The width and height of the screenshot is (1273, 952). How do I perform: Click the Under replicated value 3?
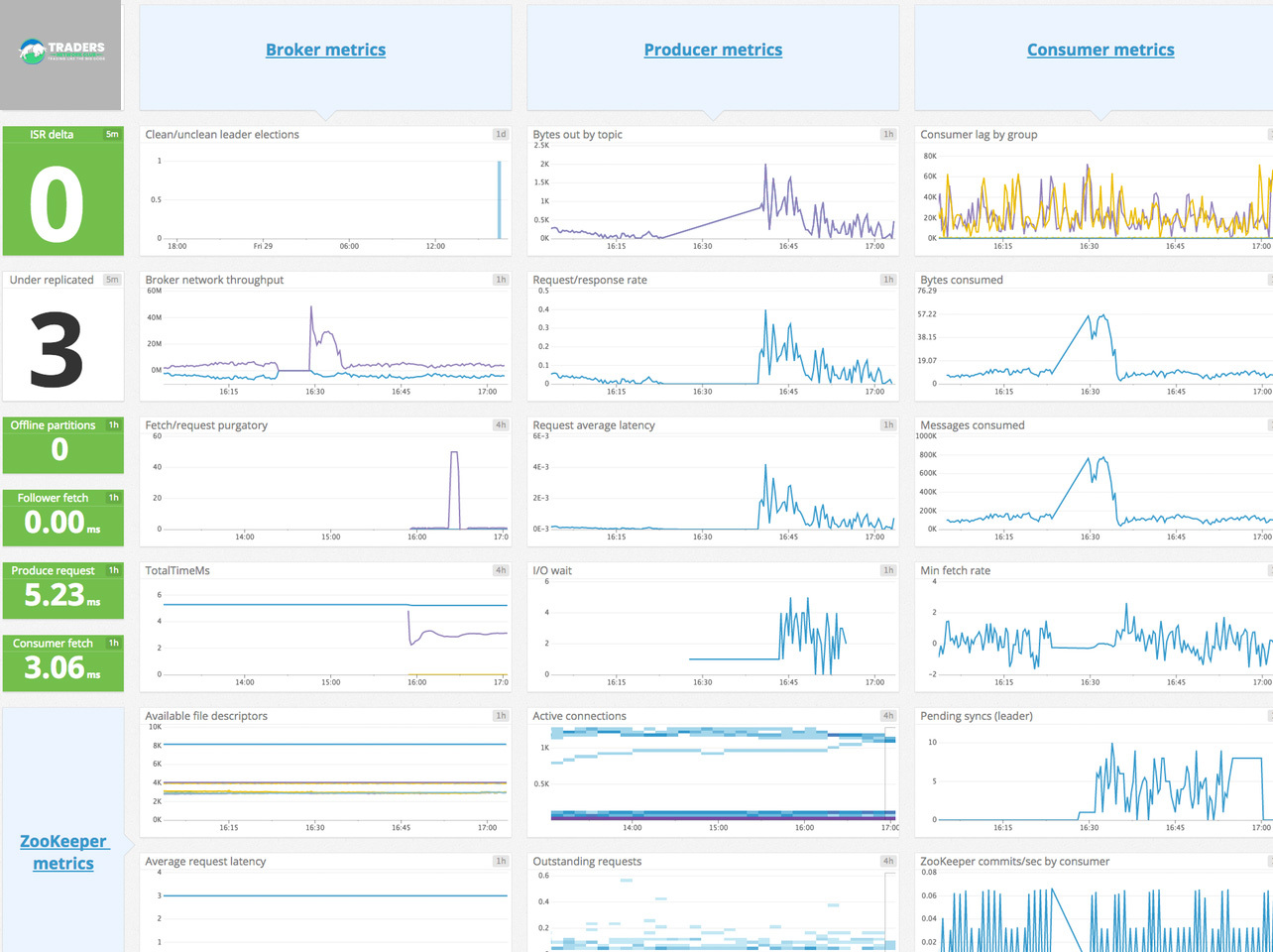coord(57,349)
